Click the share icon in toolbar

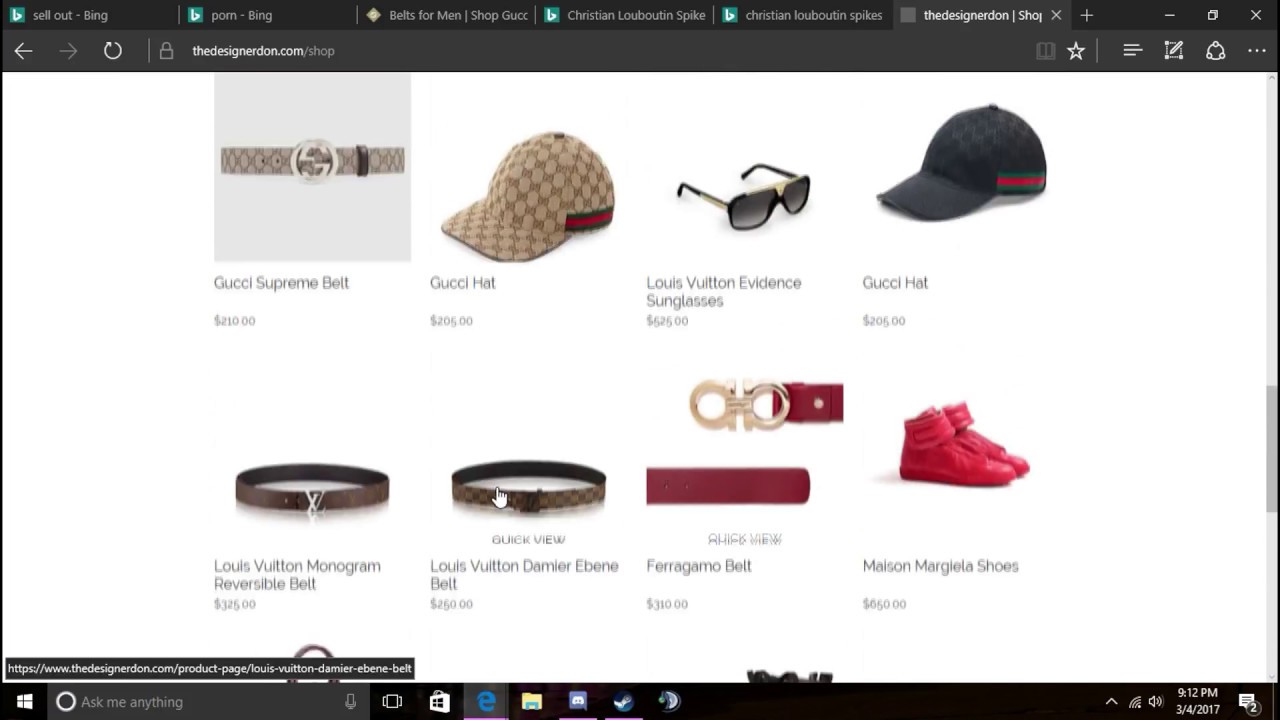click(1215, 51)
